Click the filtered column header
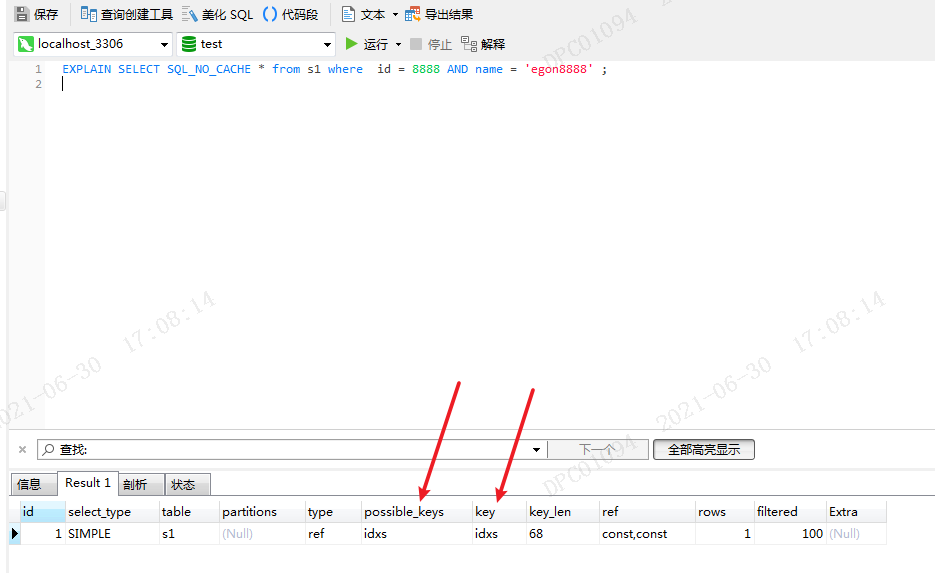This screenshot has width=935, height=573. click(791, 512)
